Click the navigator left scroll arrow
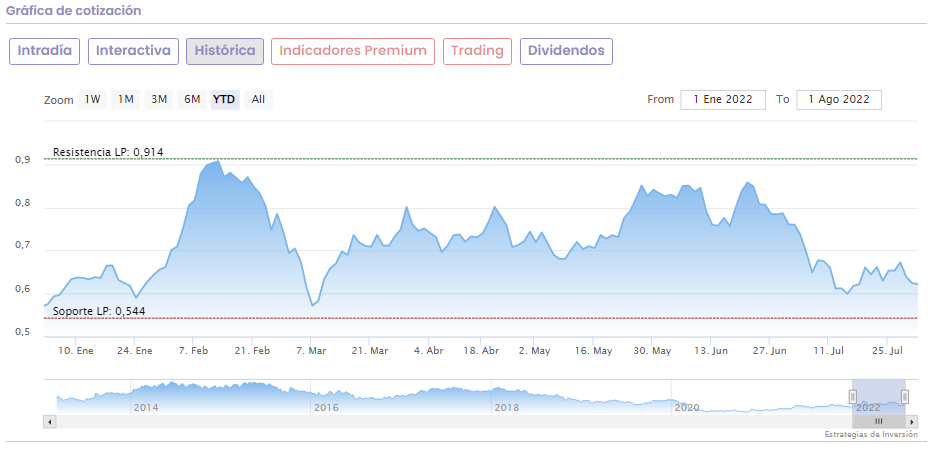 click(x=49, y=422)
